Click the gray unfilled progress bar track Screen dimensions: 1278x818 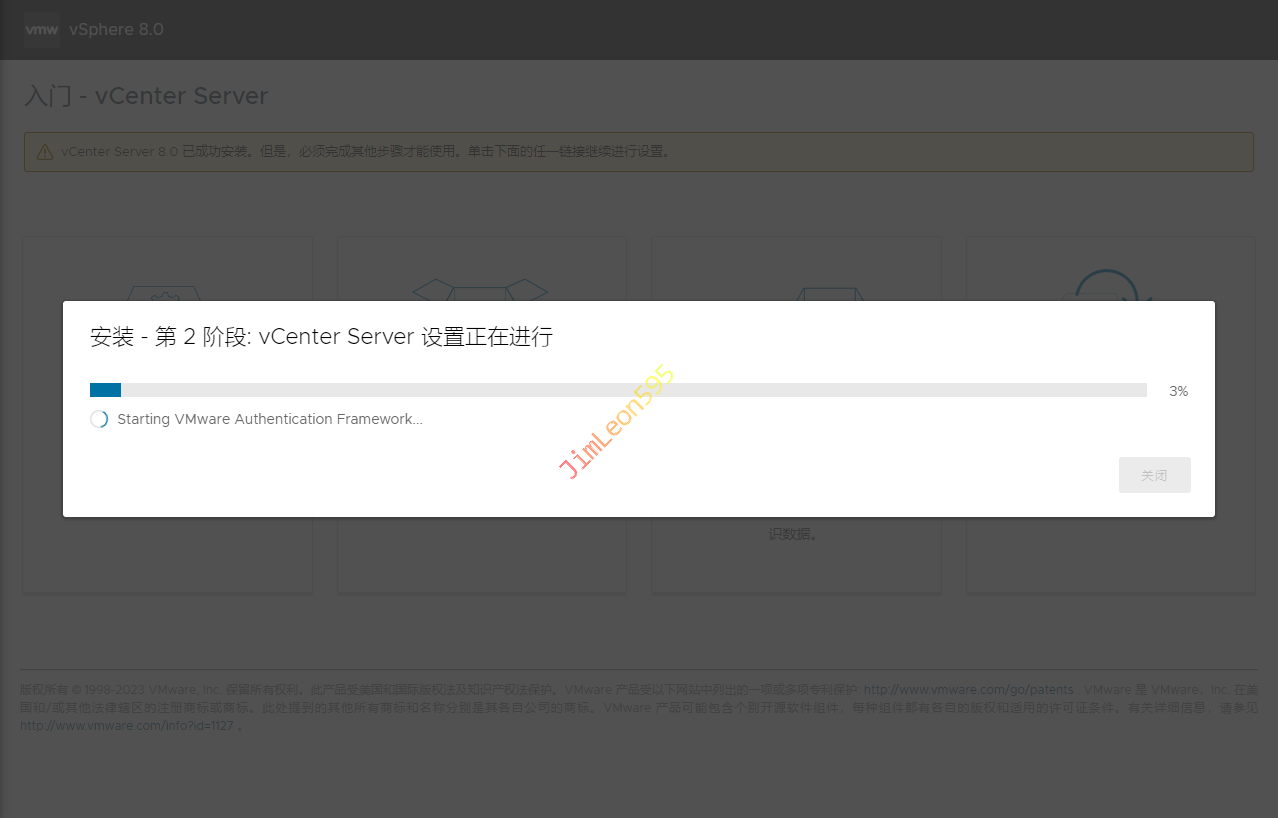632,390
